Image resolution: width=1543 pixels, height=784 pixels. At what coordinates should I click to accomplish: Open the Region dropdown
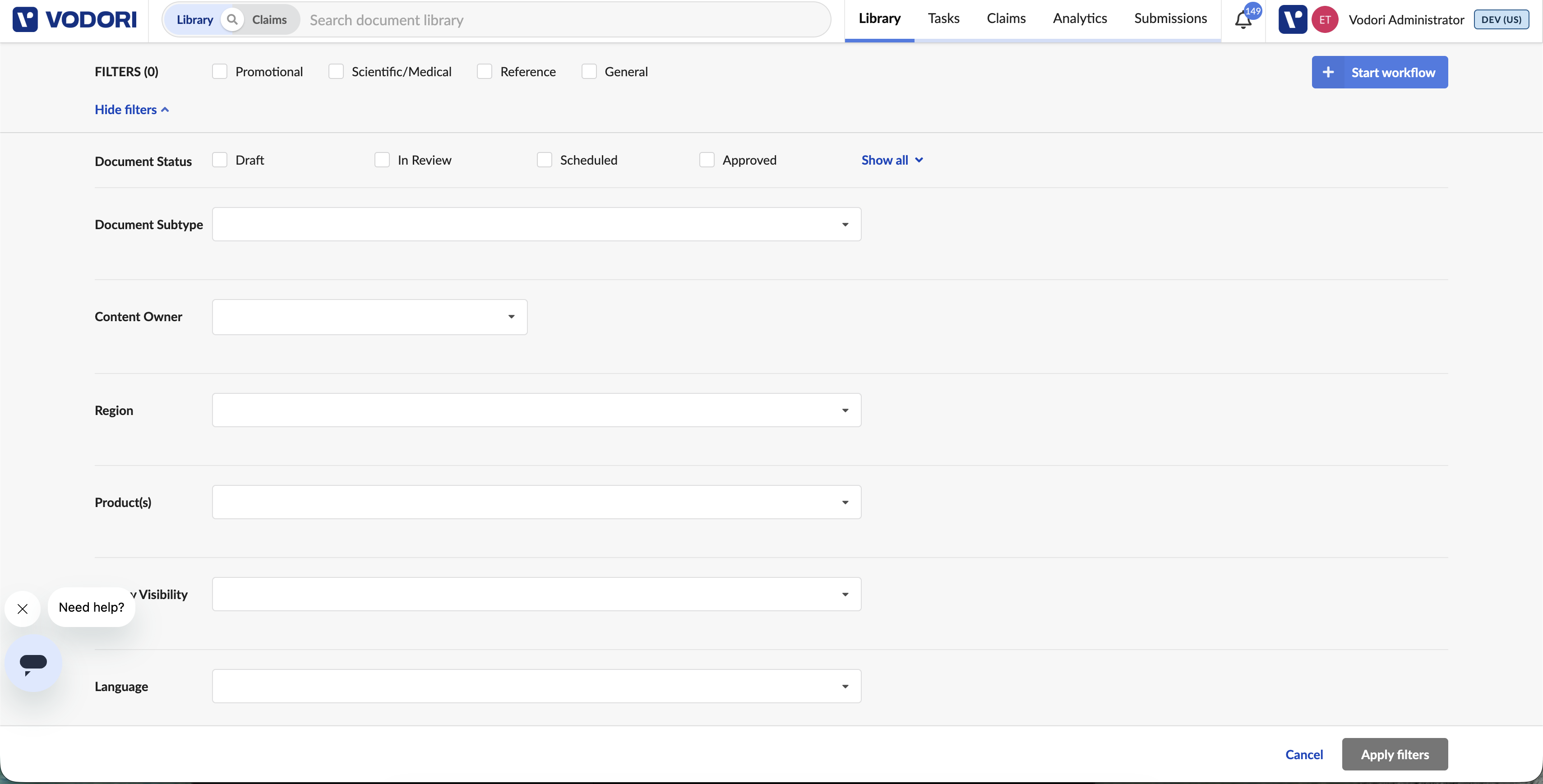pyautogui.click(x=537, y=410)
